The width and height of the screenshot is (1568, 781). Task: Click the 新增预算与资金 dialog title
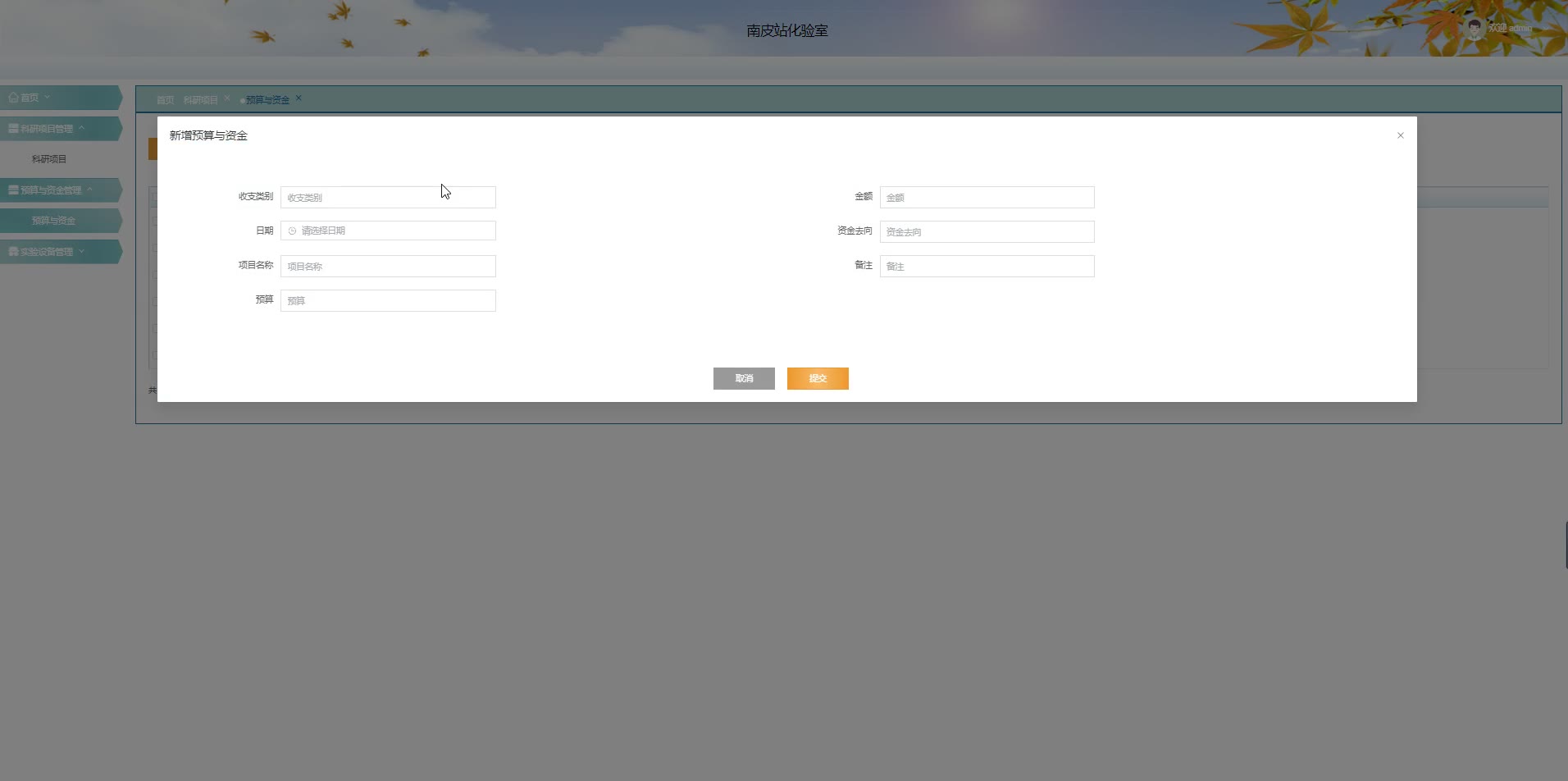pyautogui.click(x=208, y=135)
